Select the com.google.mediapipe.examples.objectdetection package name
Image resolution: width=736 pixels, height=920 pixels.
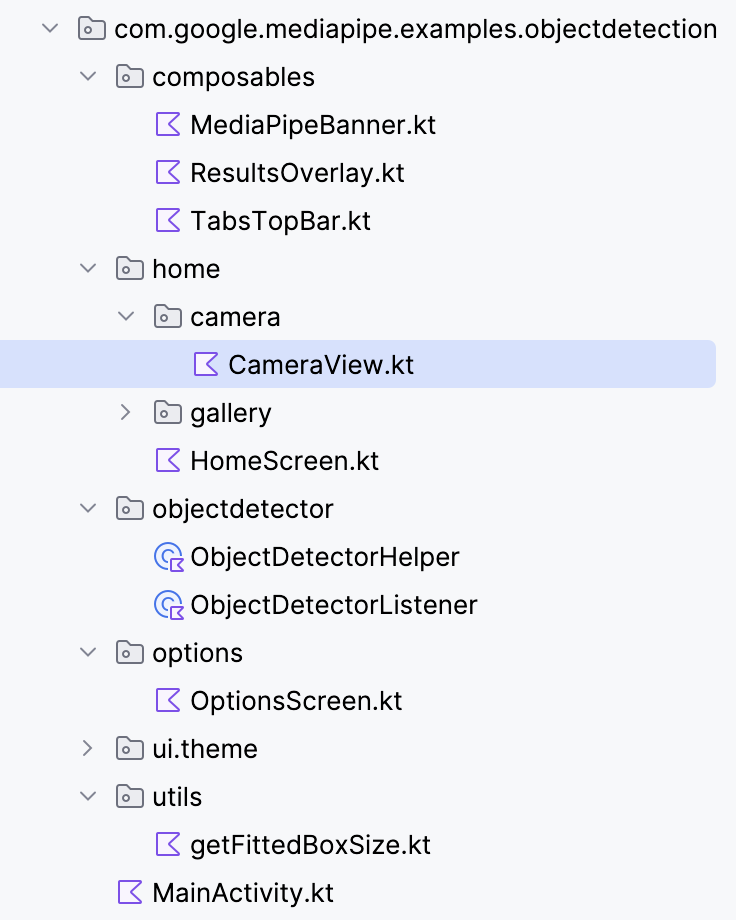click(416, 29)
